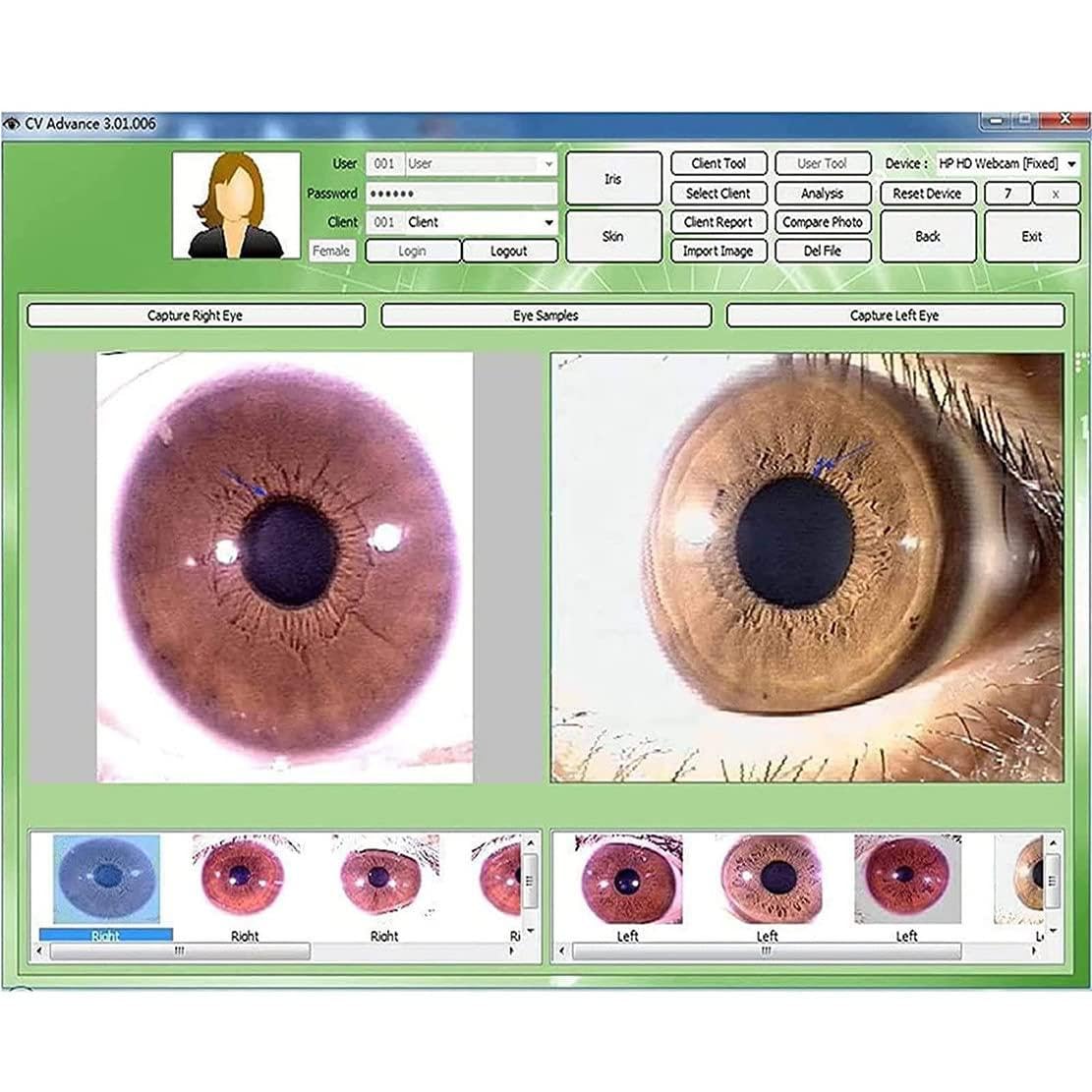Viewport: 1092px width, 1092px height.
Task: Select the second Right eye thumbnail
Action: [x=245, y=879]
